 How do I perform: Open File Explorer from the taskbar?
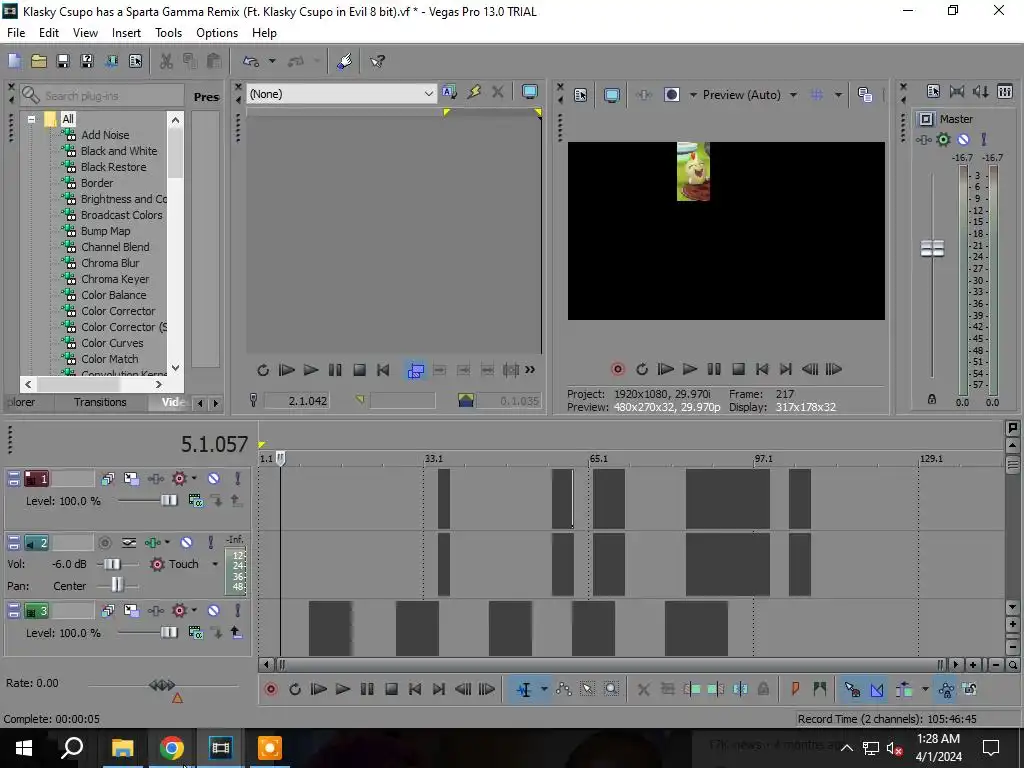[122, 748]
